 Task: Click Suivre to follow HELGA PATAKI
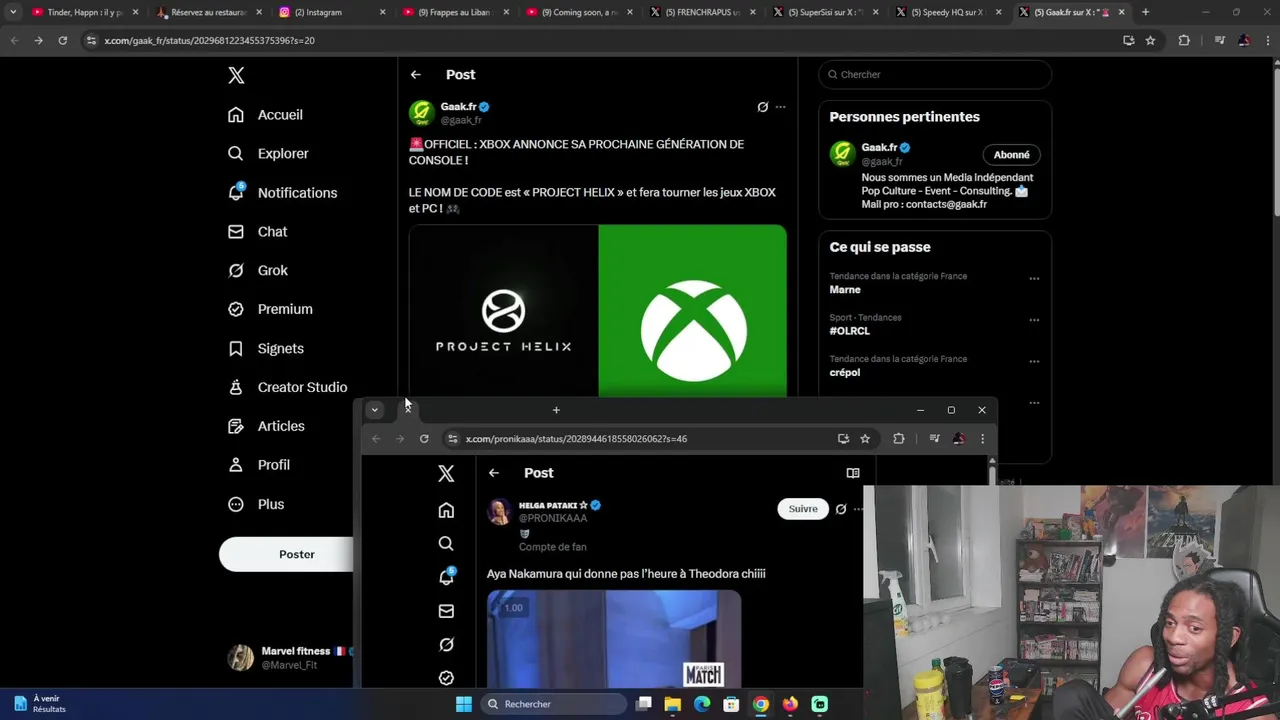tap(803, 509)
